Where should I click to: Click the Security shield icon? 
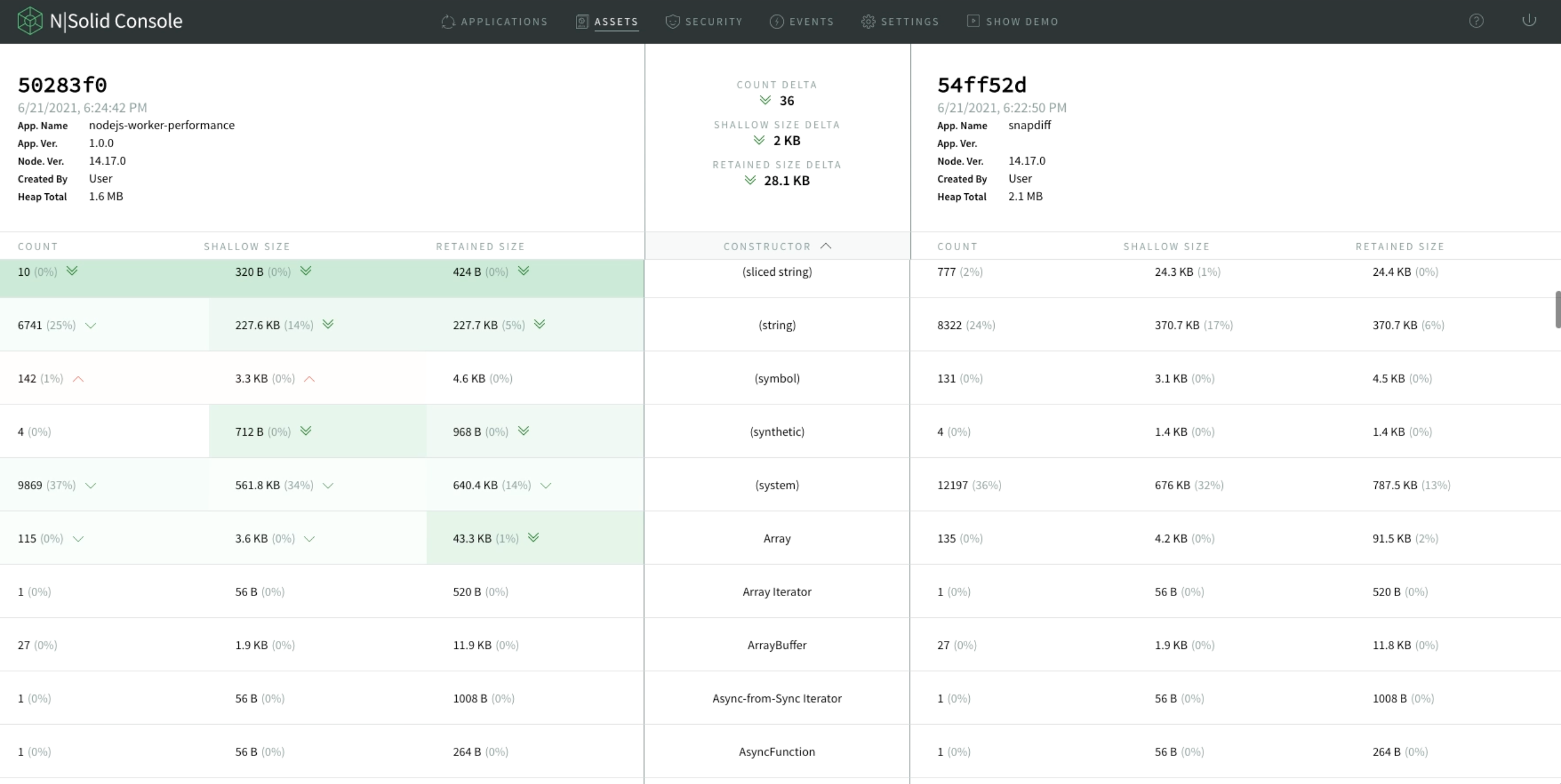point(672,22)
